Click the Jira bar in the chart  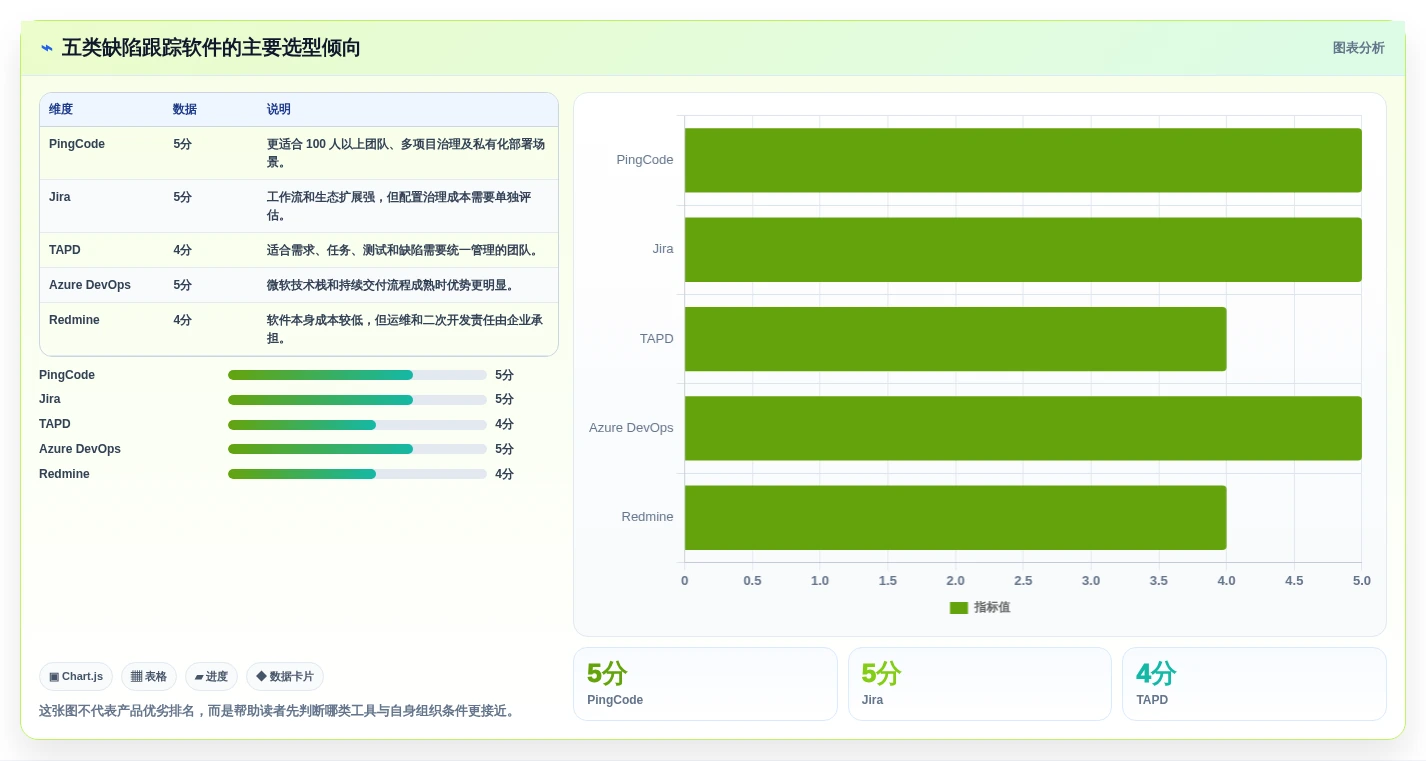pyautogui.click(x=1023, y=249)
